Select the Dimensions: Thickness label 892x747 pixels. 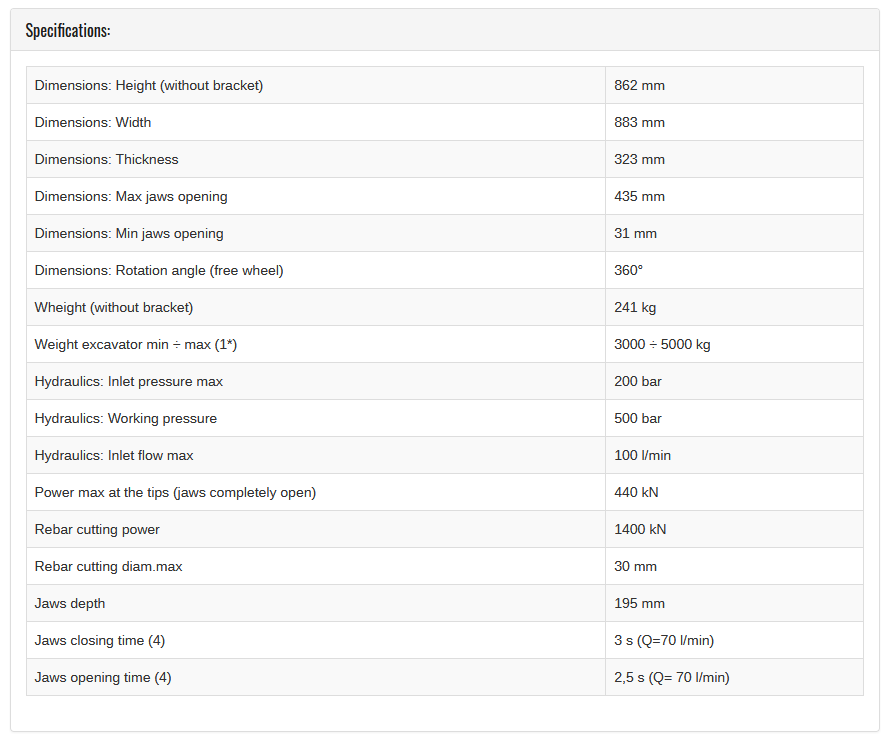(x=106, y=159)
